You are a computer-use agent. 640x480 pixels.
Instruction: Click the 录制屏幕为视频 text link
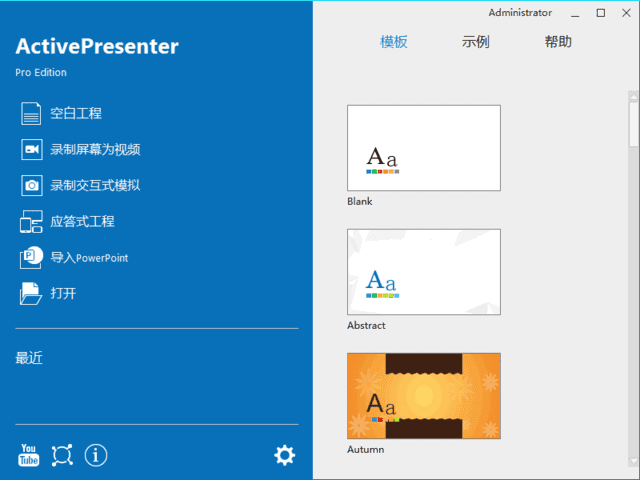[x=95, y=150]
